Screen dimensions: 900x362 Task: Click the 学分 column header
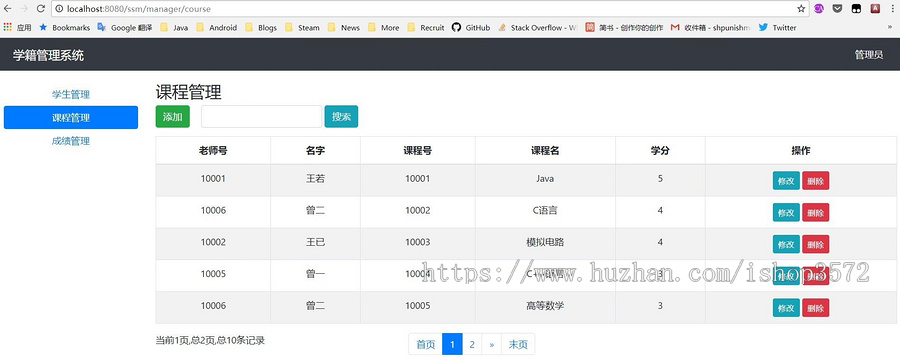pos(660,151)
